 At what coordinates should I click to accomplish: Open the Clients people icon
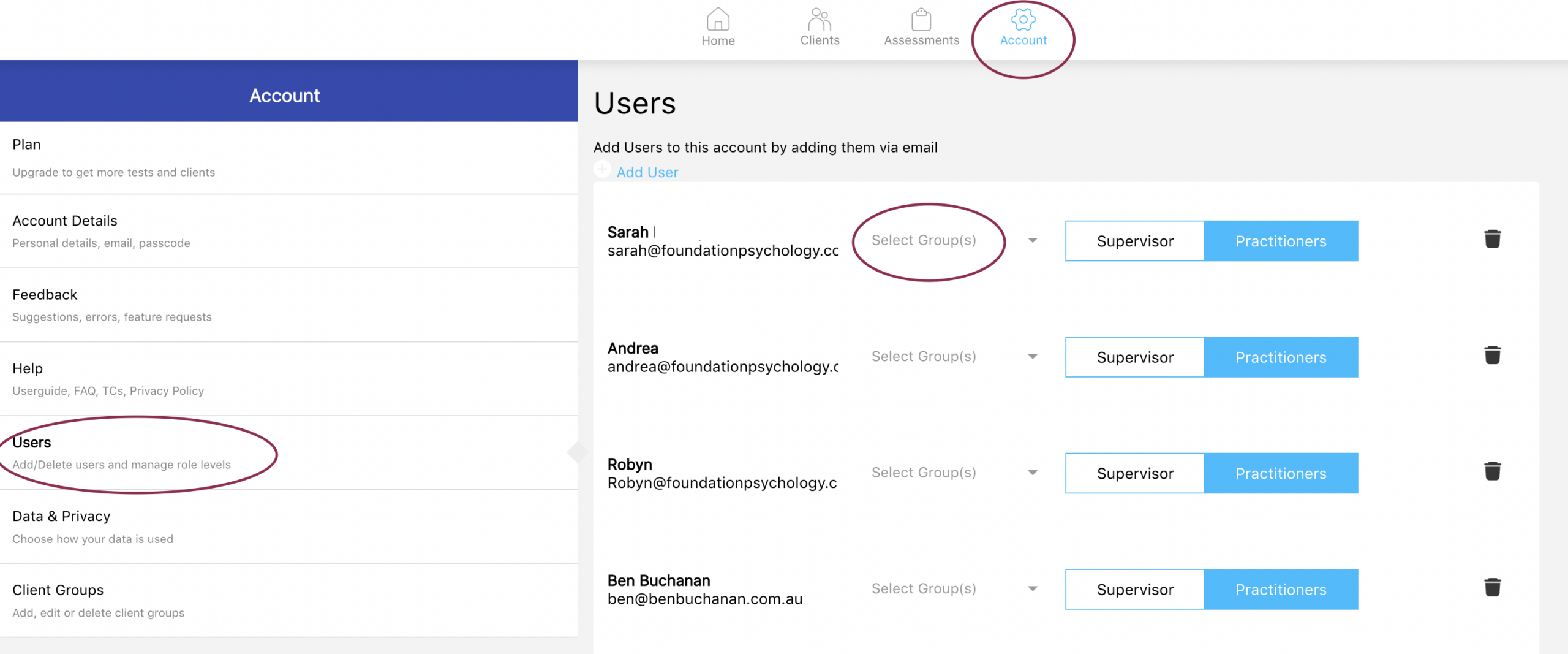(820, 19)
